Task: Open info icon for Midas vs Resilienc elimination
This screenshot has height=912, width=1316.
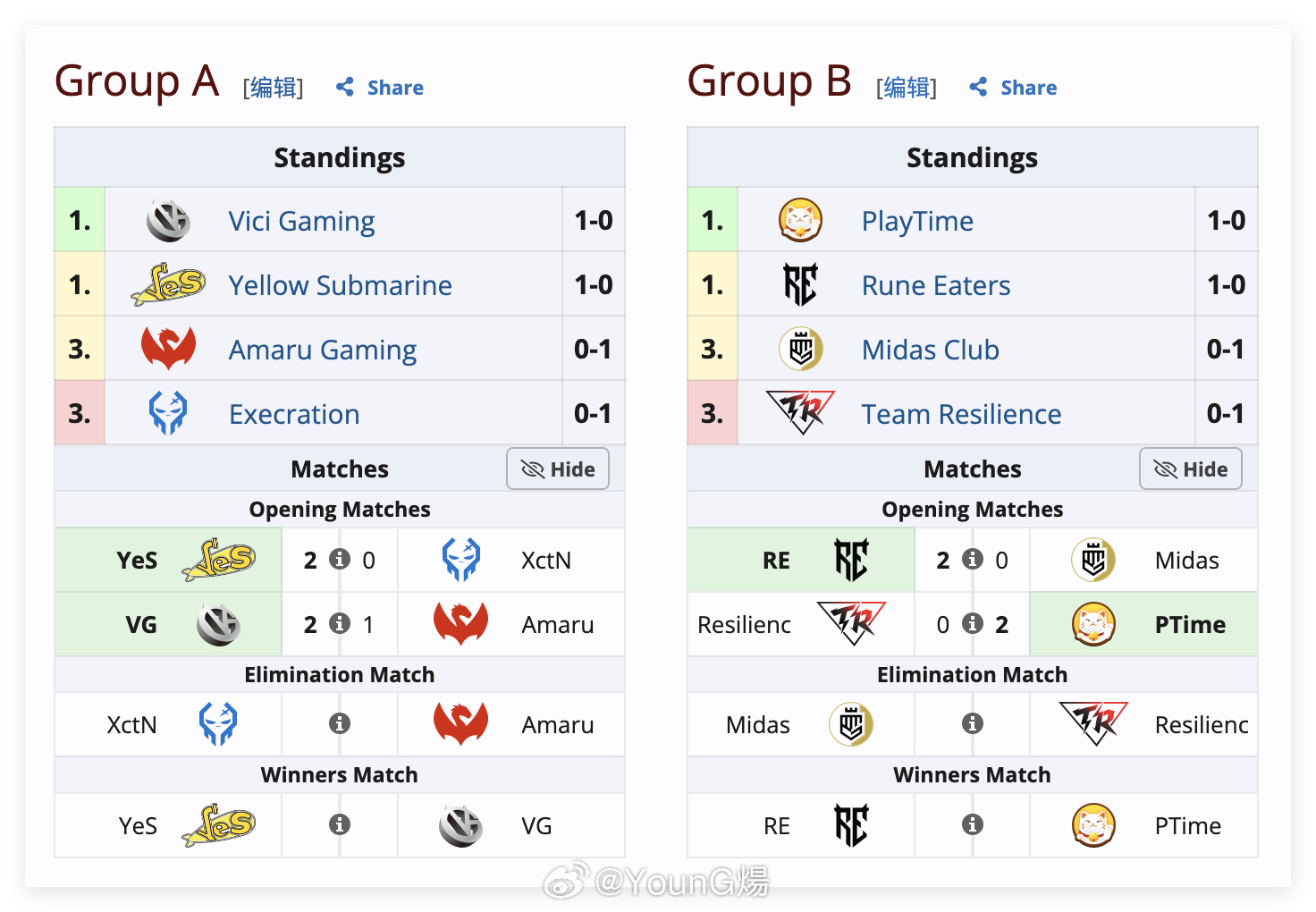Action: (973, 723)
